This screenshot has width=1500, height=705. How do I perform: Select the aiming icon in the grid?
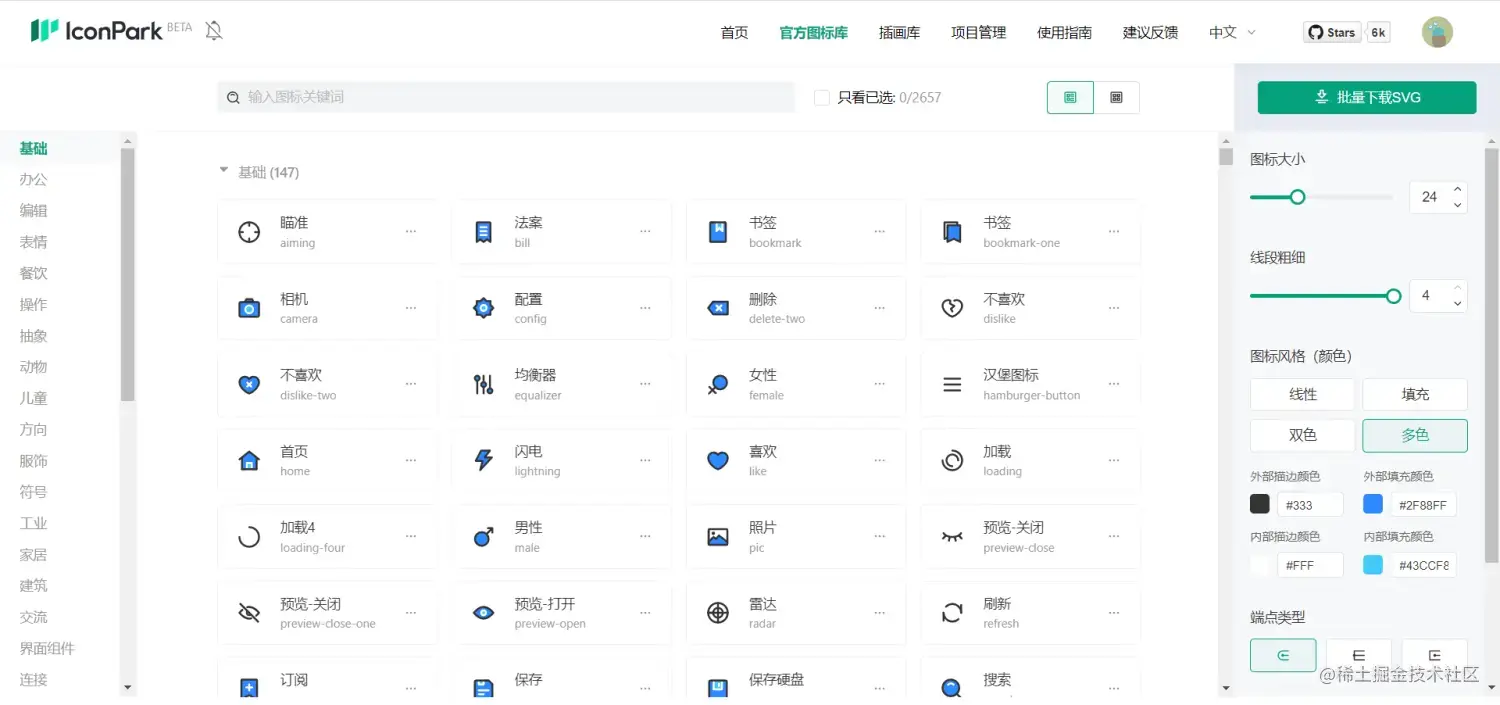(x=248, y=231)
